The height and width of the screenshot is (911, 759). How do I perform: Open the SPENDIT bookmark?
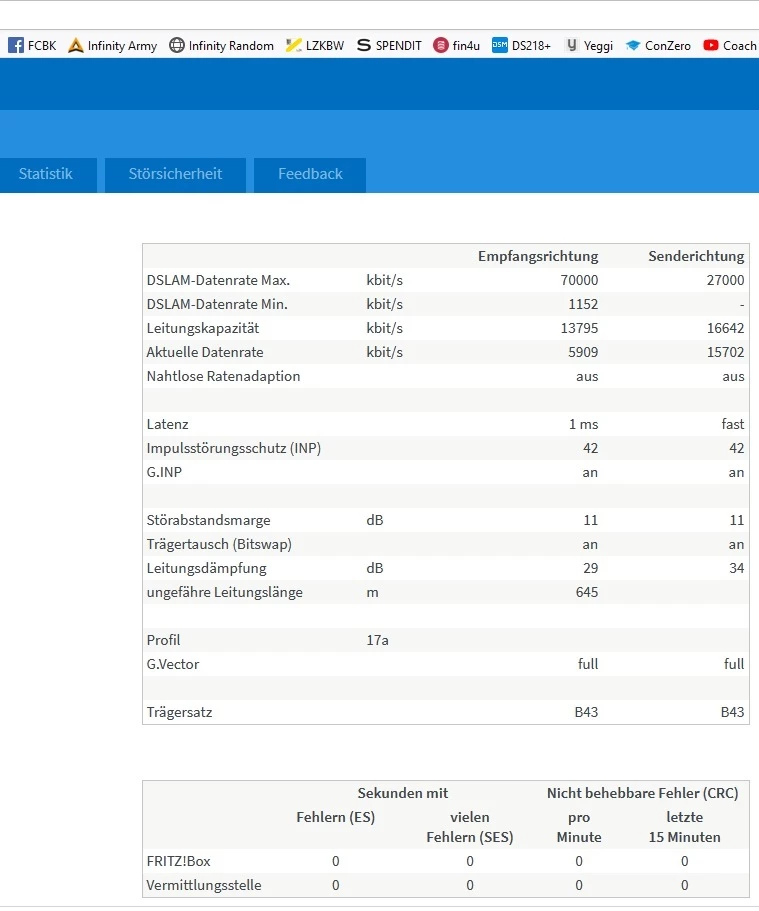pos(389,45)
